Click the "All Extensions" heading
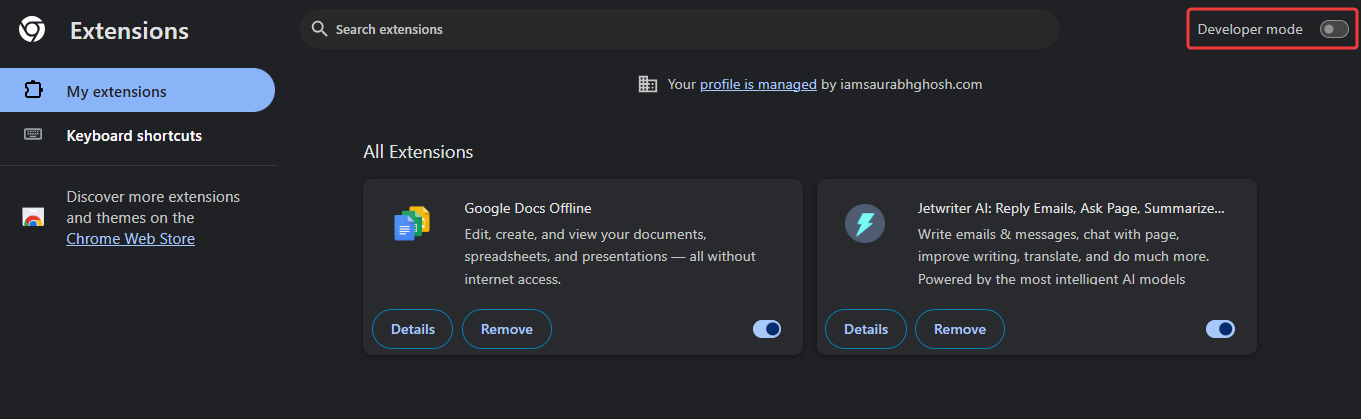Image resolution: width=1361 pixels, height=419 pixels. (418, 152)
